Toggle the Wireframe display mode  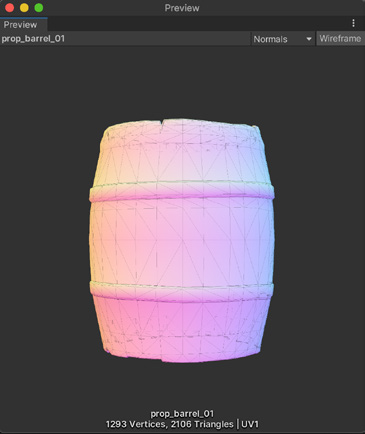click(340, 39)
